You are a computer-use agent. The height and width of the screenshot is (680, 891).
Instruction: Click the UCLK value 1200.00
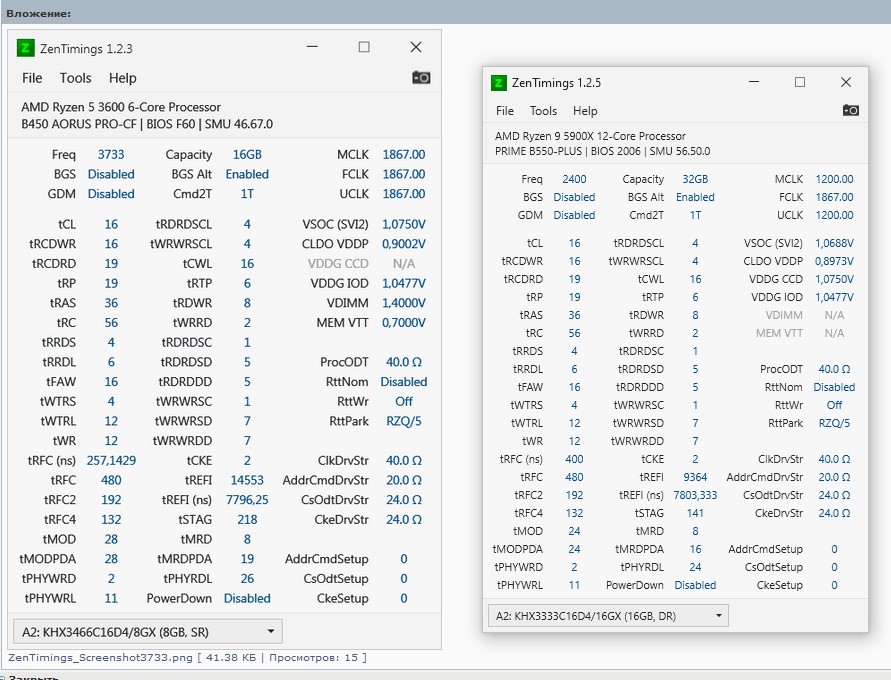pos(834,215)
